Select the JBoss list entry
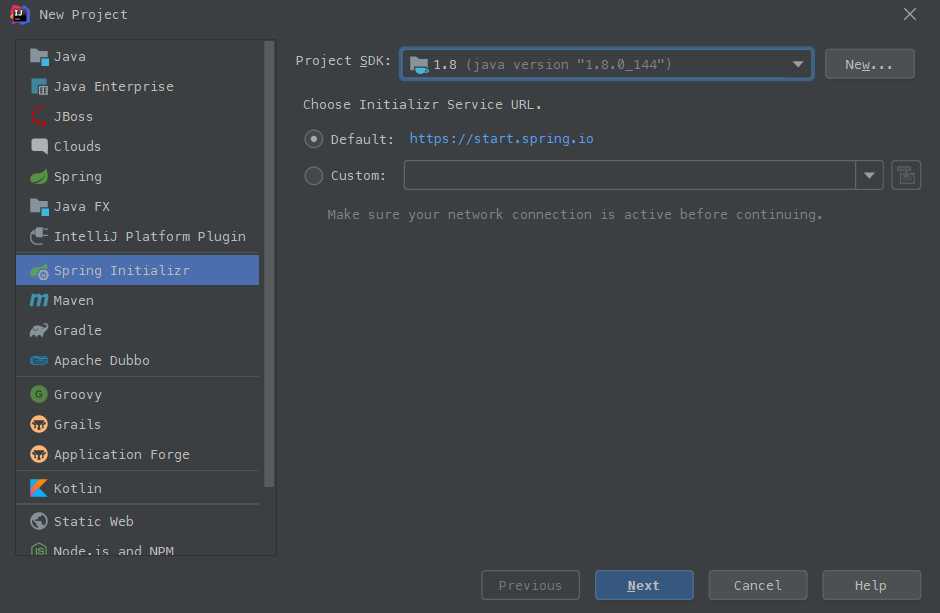Screen dimensions: 940x613 tap(138, 116)
